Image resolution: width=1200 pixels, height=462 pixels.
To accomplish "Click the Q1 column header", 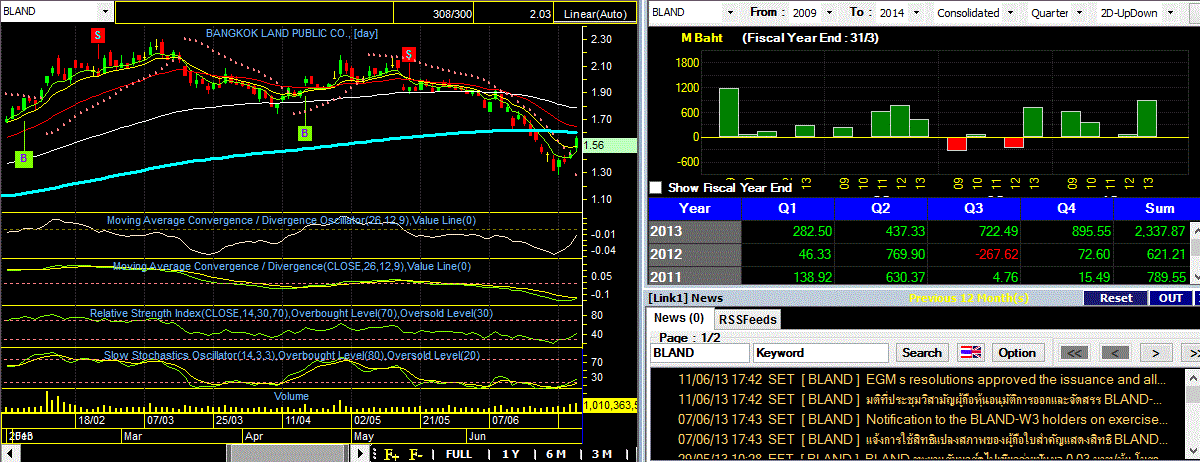I will click(788, 208).
